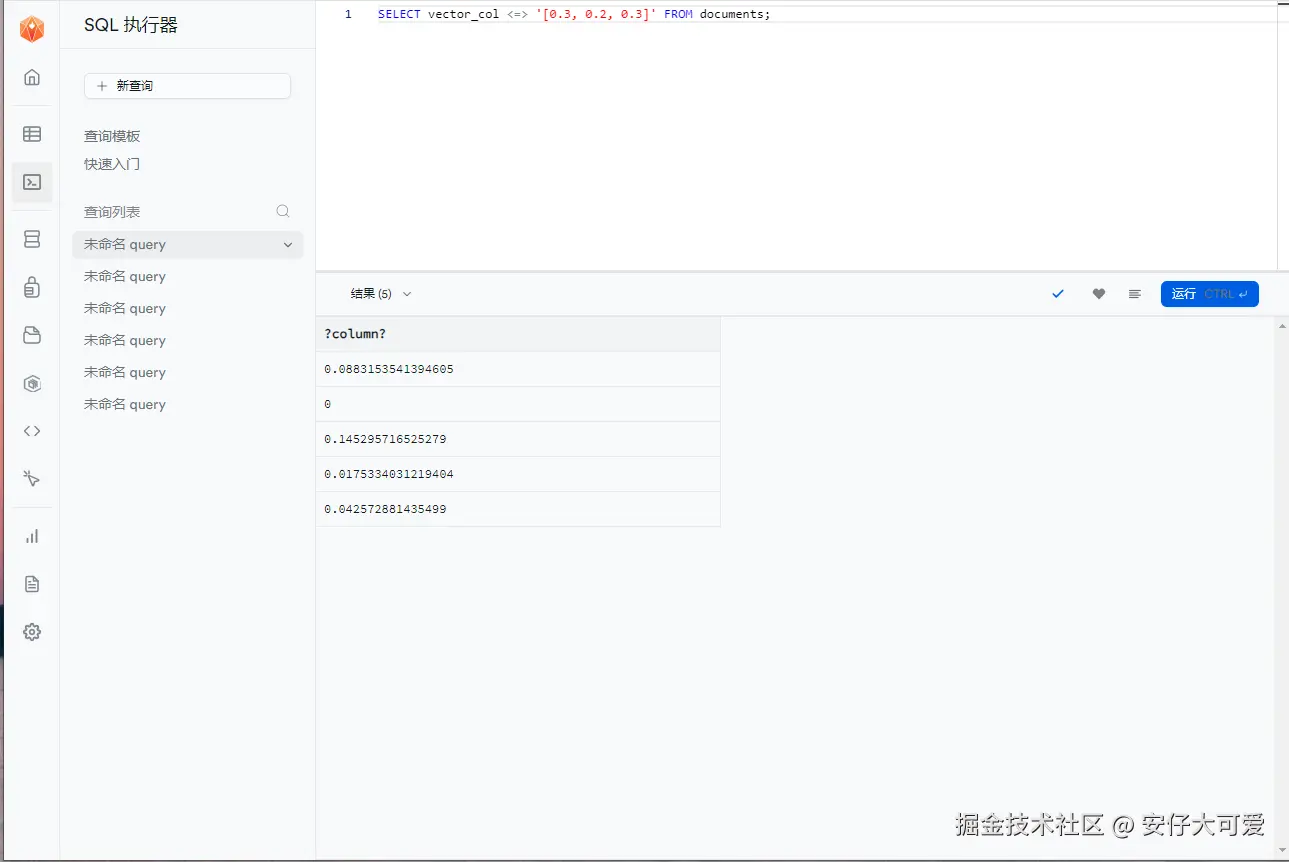This screenshot has height=862, width=1289.
Task: Click into the SQL editor SELECT line
Action: (574, 14)
